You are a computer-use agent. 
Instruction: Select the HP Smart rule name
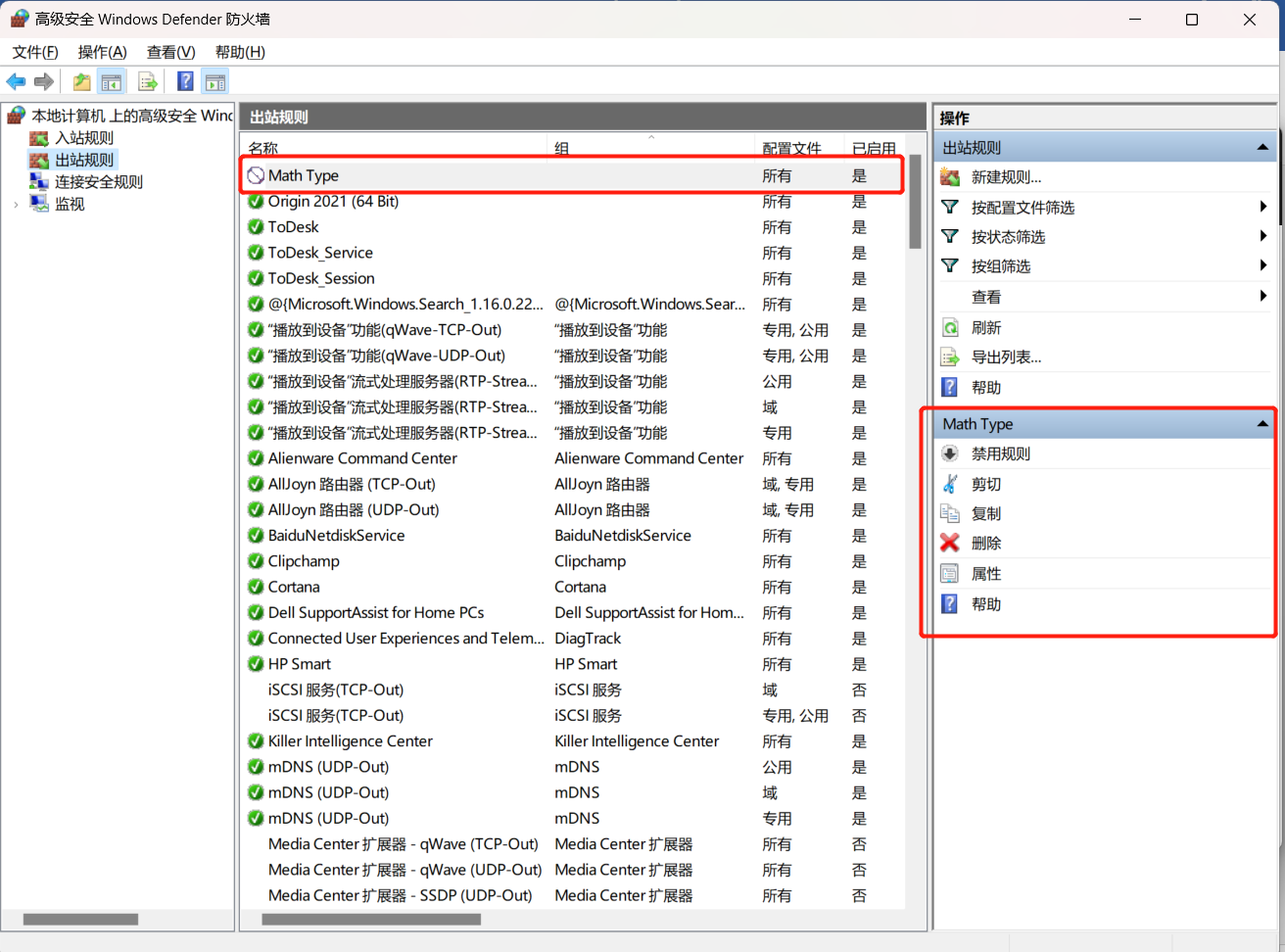pyautogui.click(x=300, y=664)
